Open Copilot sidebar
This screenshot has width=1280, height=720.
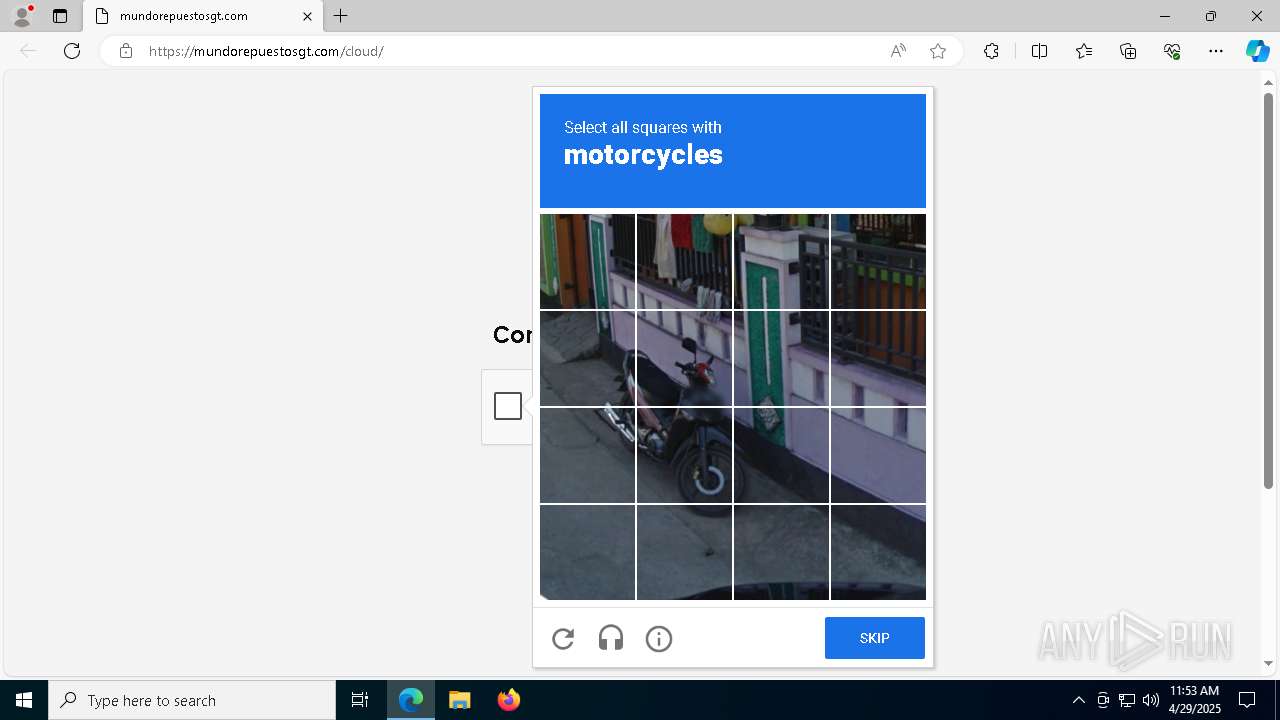click(x=1257, y=51)
